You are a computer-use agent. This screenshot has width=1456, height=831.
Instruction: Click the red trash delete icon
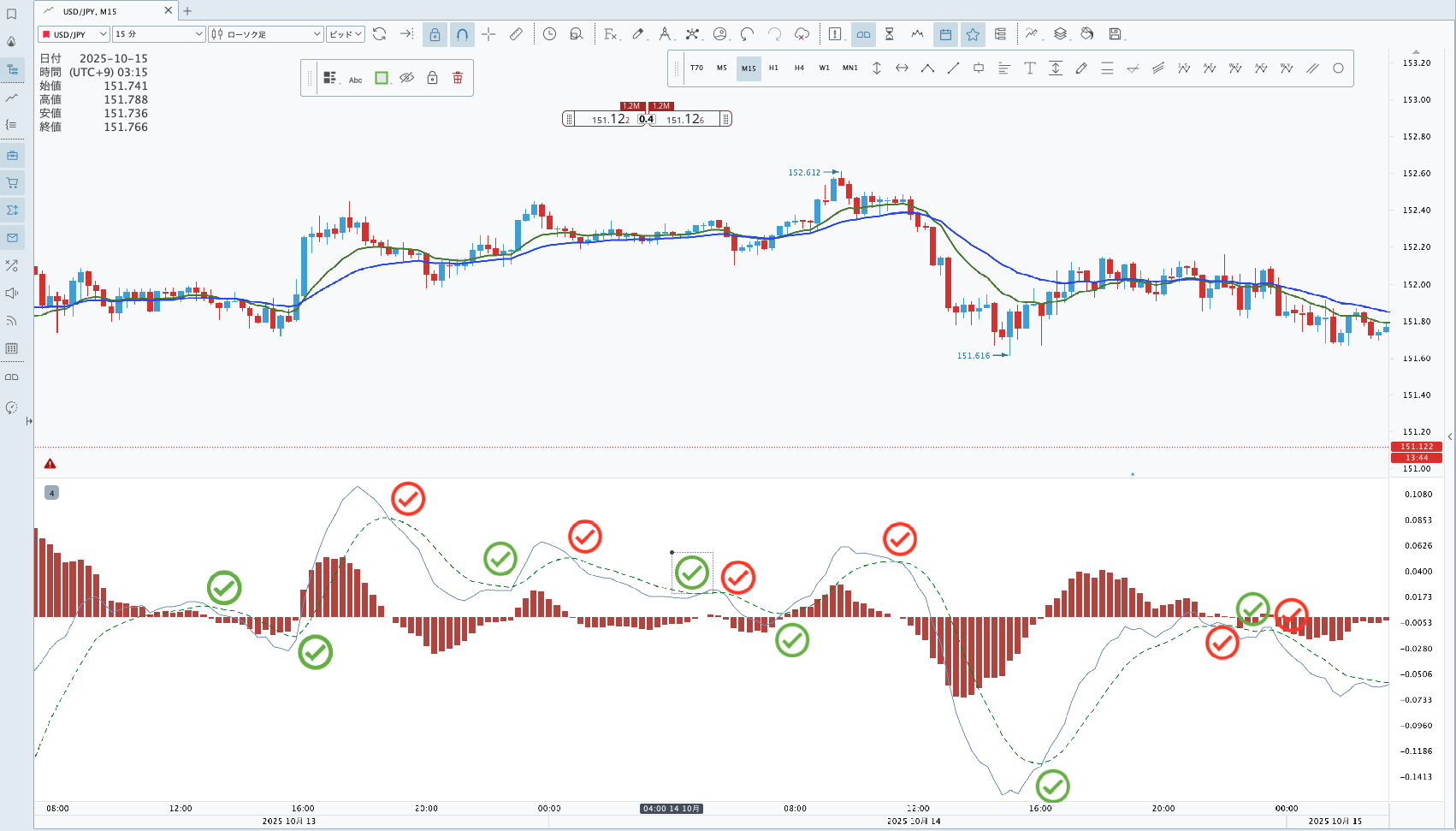pyautogui.click(x=458, y=78)
